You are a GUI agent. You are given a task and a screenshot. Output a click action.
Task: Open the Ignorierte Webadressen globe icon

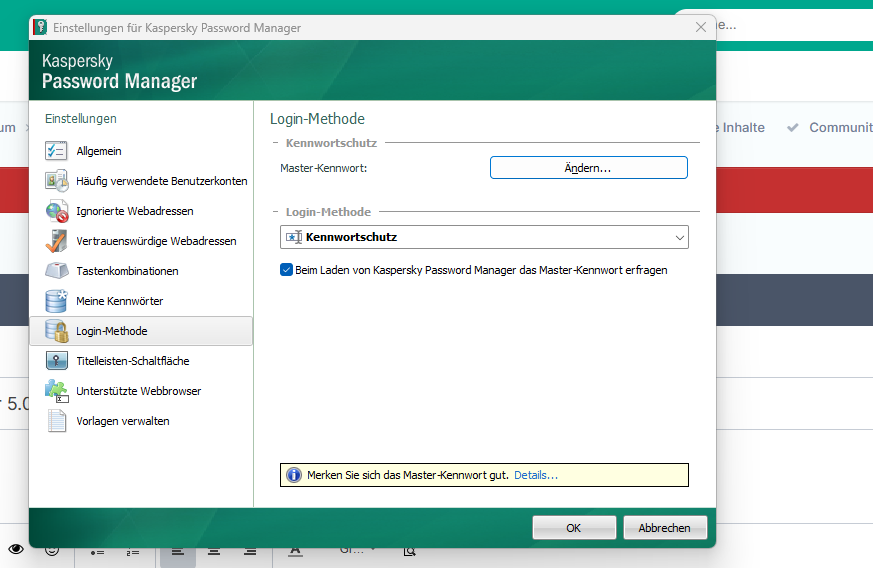click(56, 211)
